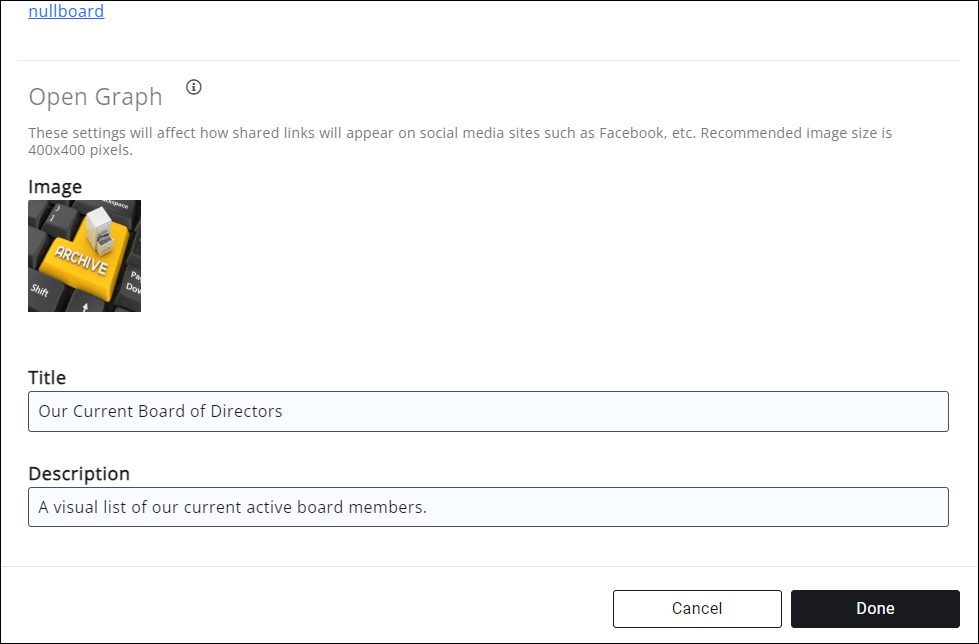This screenshot has width=979, height=644.
Task: Click the Image section label
Action: (55, 187)
